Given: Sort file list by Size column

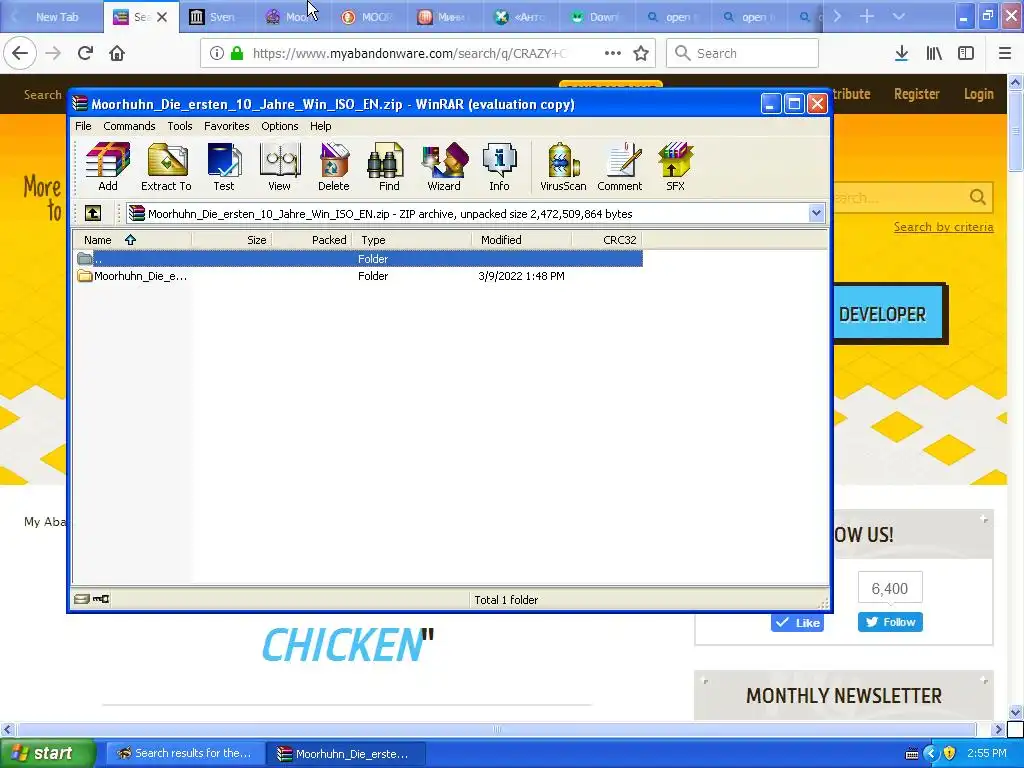Looking at the screenshot, I should (x=232, y=240).
